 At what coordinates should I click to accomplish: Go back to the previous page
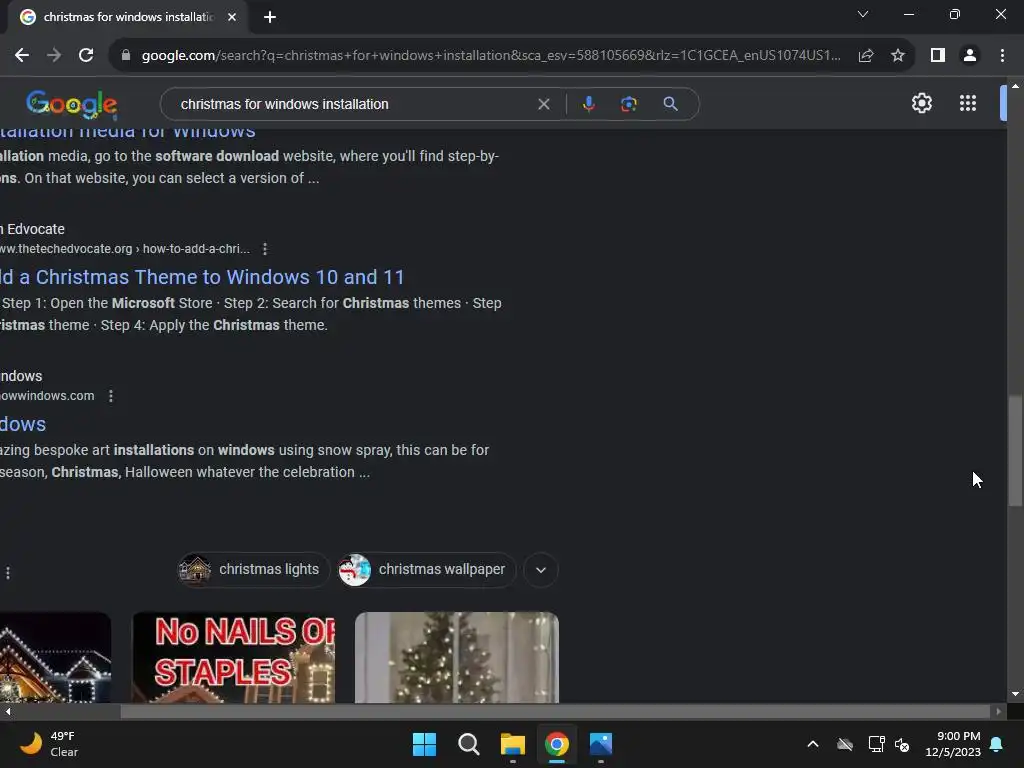pos(22,56)
